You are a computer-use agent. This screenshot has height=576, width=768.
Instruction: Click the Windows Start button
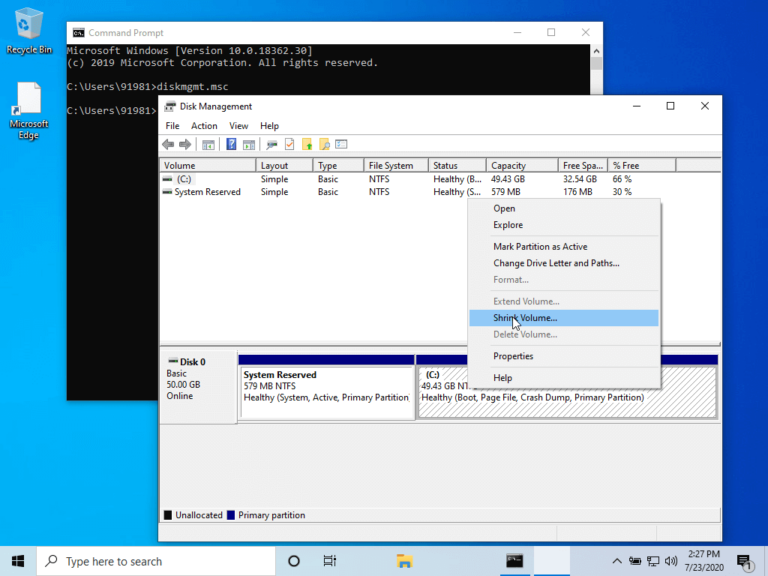coord(18,561)
